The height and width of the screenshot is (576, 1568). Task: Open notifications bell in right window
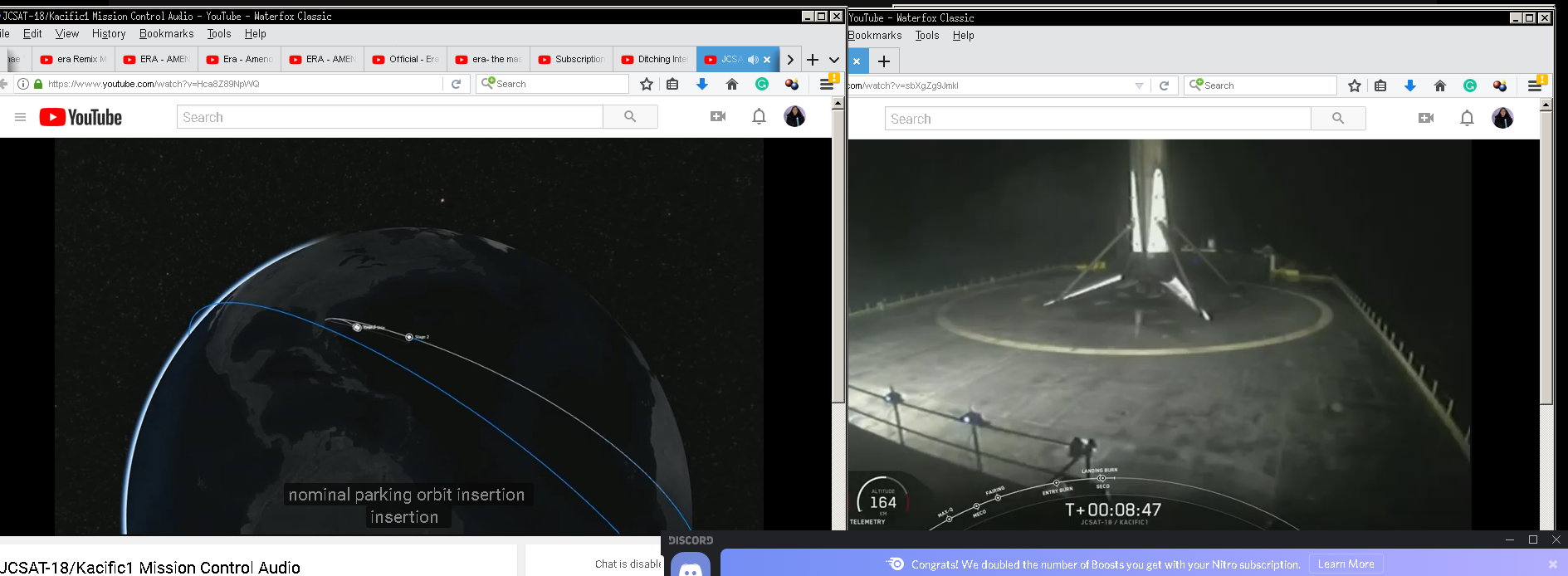pyautogui.click(x=1467, y=119)
